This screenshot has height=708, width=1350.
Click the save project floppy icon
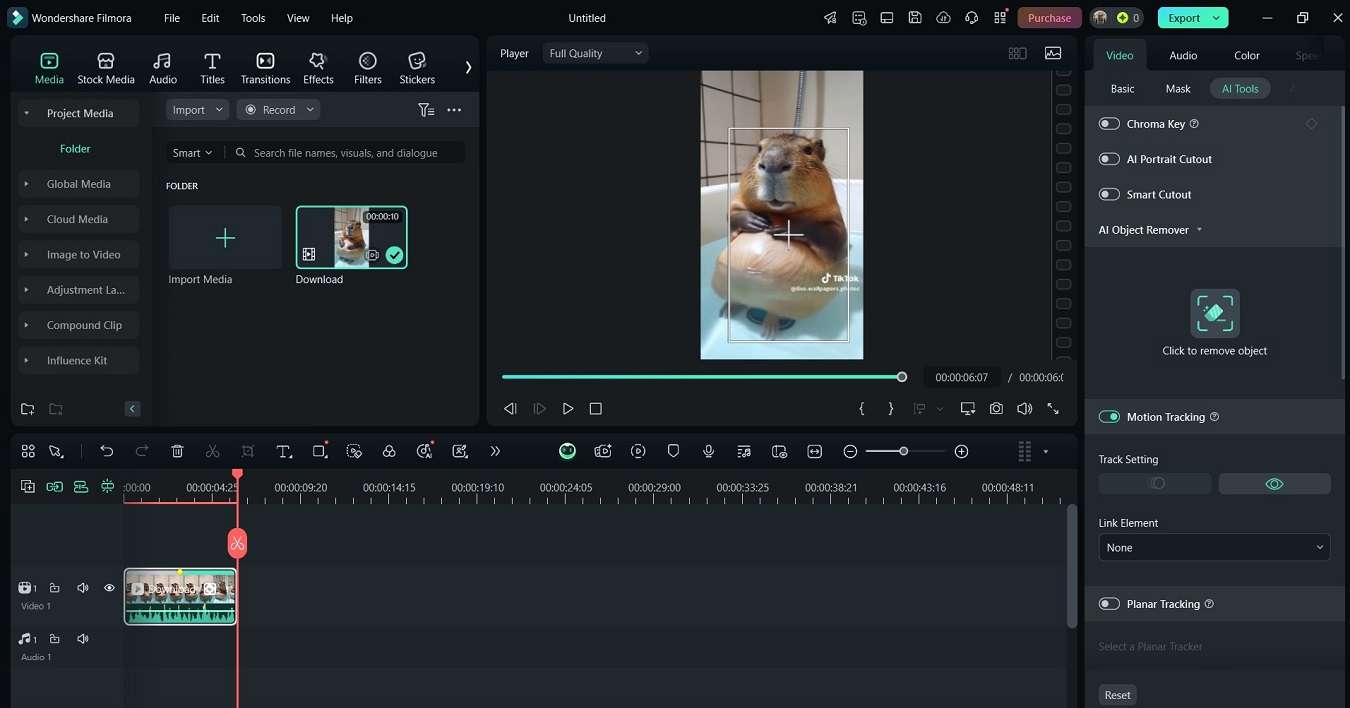click(915, 18)
